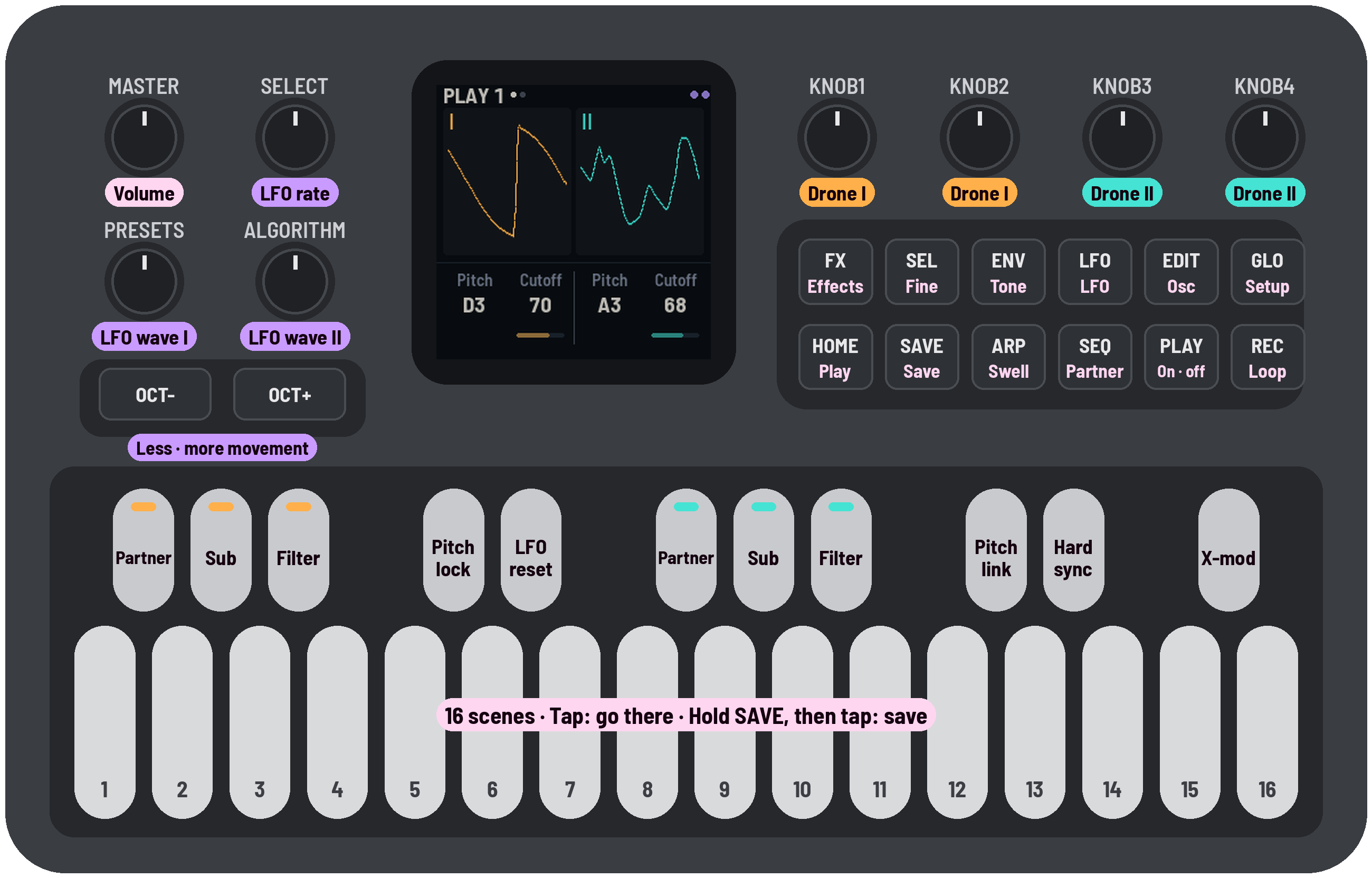The height and width of the screenshot is (878, 1372).
Task: Click the 16 scenes hint label
Action: click(x=685, y=715)
